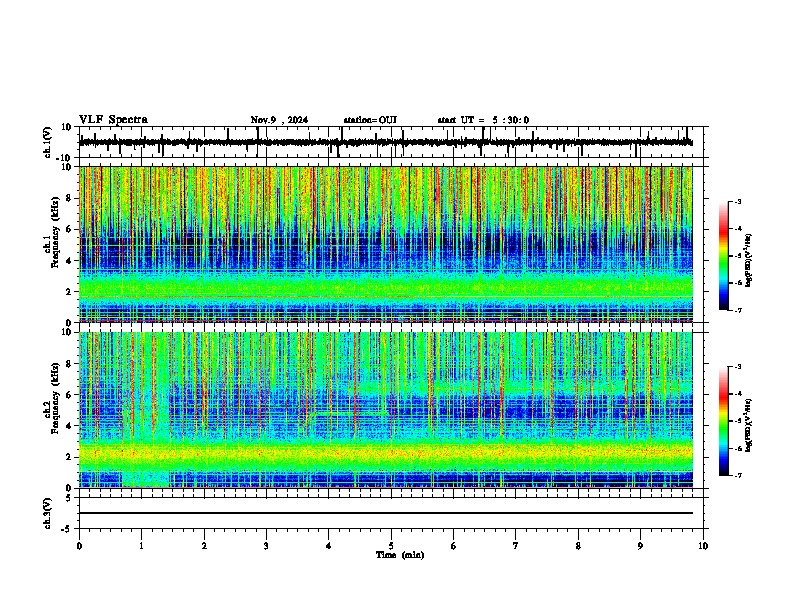Click the ch.1 voltage waveform trace
Screen dimensions: 792x612
[x=386, y=142]
